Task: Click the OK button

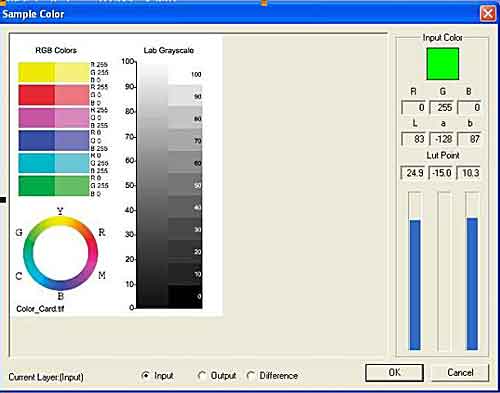Action: click(394, 372)
